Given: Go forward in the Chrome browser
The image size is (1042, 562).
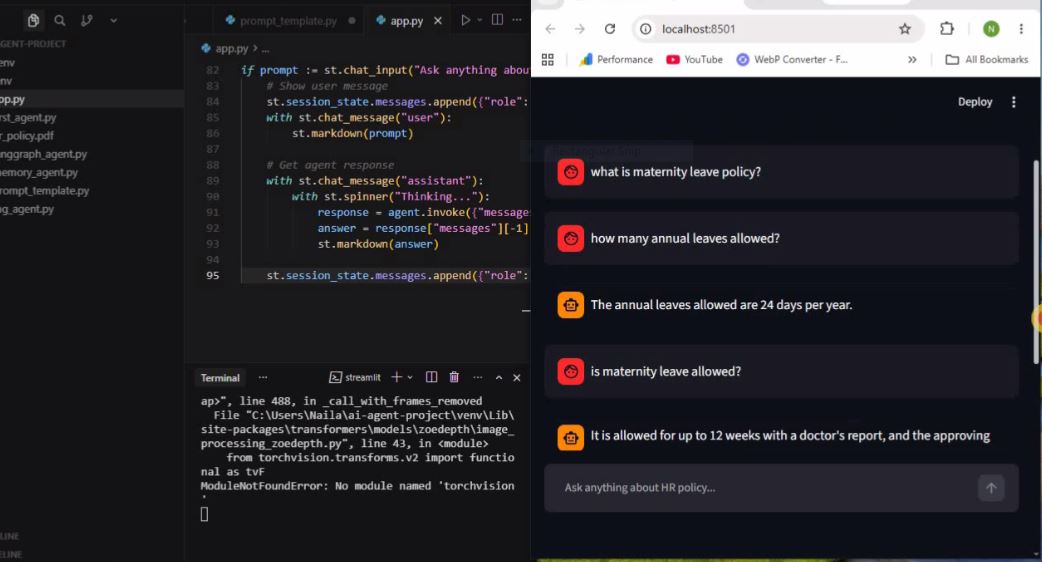Looking at the screenshot, I should pos(579,29).
